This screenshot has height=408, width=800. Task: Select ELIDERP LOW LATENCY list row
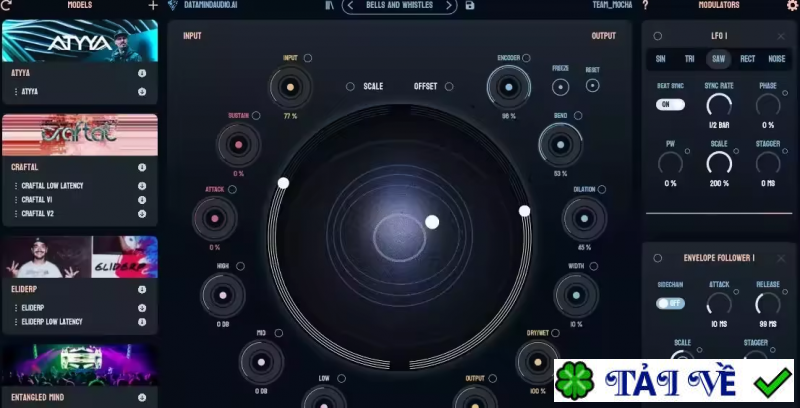[x=80, y=322]
